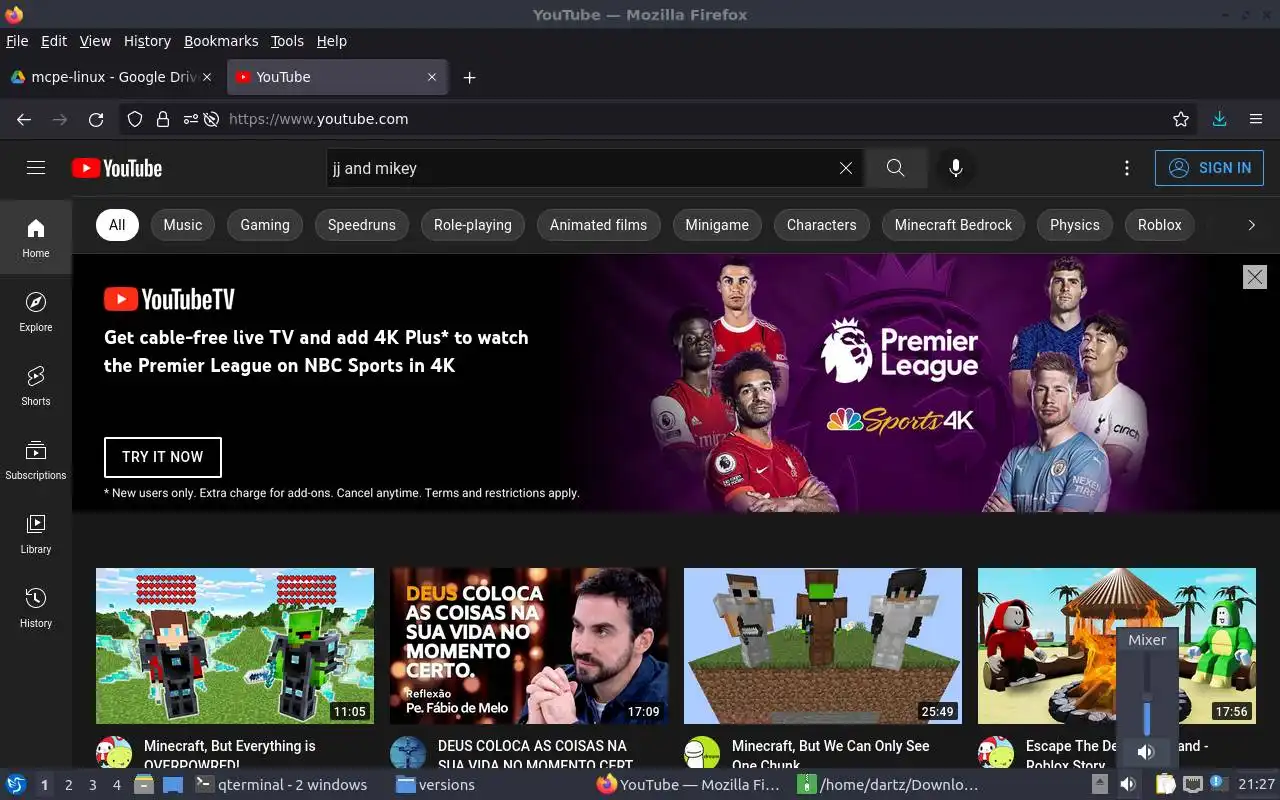The width and height of the screenshot is (1280, 800).
Task: Open the Tools menu
Action: 287,41
